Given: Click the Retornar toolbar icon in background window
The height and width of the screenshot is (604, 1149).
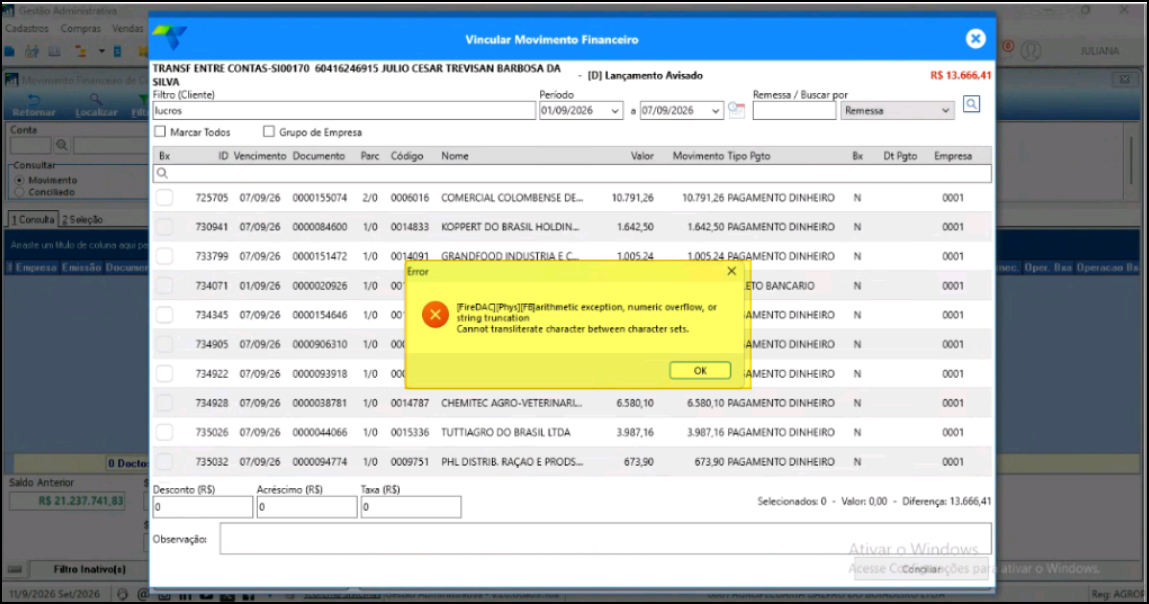Looking at the screenshot, I should pyautogui.click(x=34, y=106).
